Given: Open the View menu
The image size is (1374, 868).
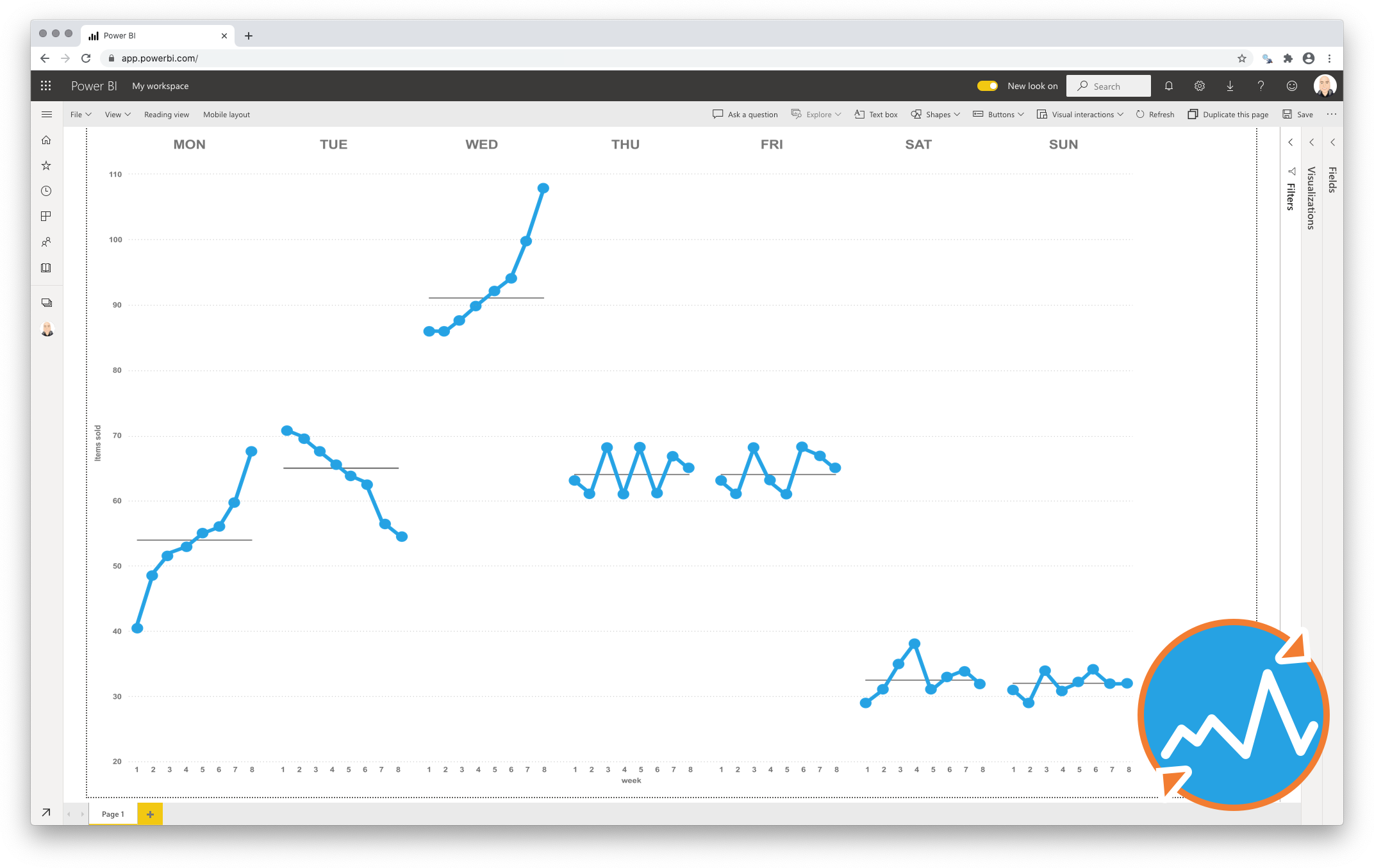Looking at the screenshot, I should [x=115, y=114].
